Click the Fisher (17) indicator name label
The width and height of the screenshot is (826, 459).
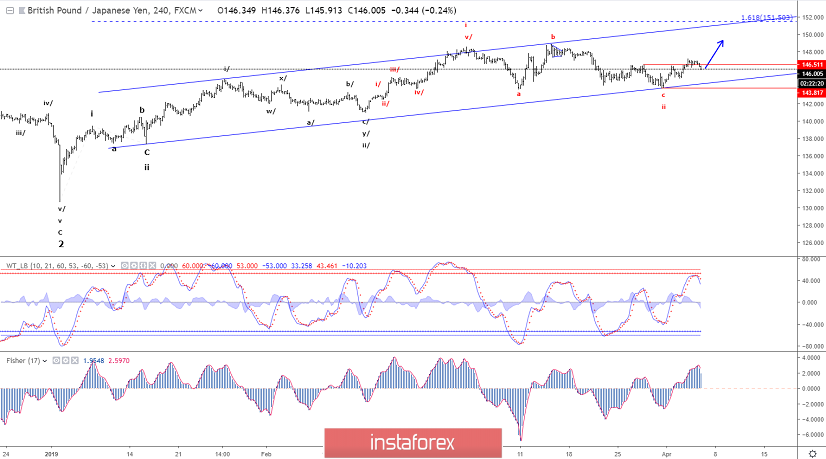(23, 361)
